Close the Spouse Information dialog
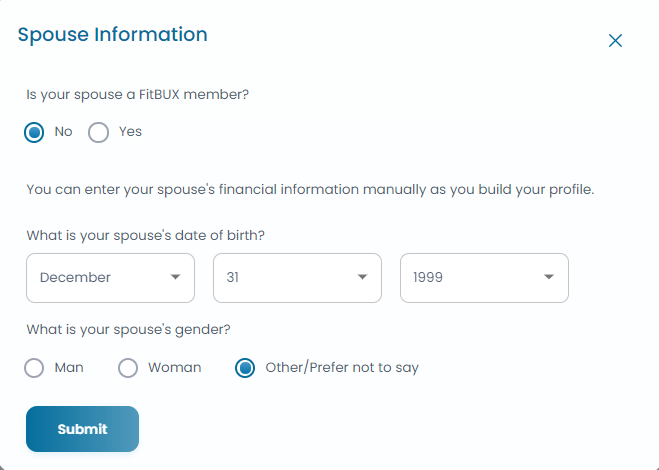This screenshot has height=470, width=659. 615,41
